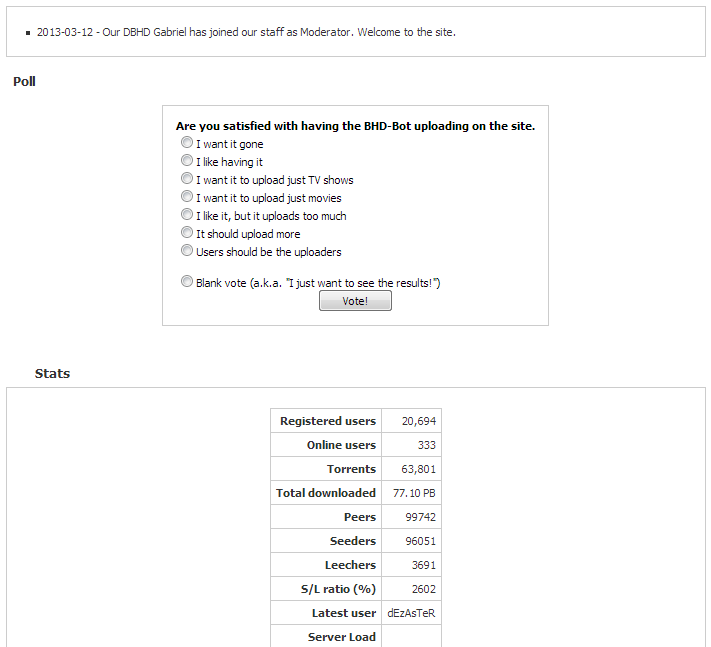
Task: Click the Online users value 333
Action: (426, 445)
